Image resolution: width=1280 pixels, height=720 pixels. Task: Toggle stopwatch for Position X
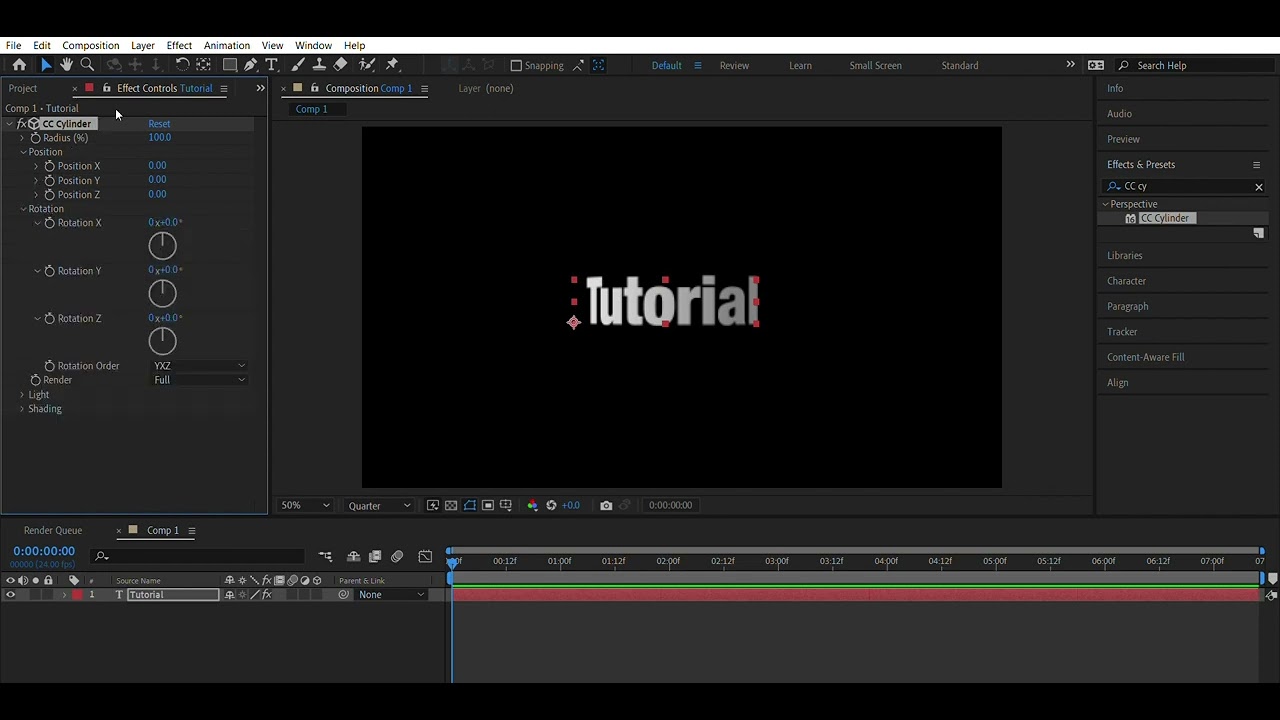pos(49,166)
